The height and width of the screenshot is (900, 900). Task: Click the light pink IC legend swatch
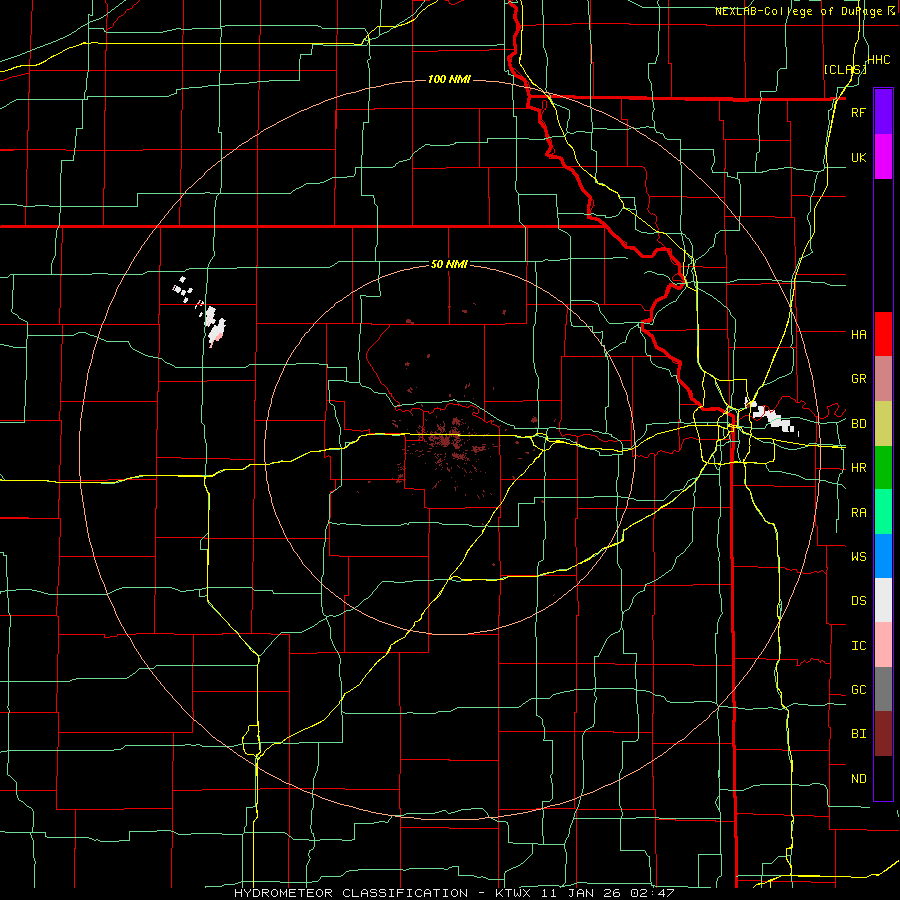[883, 645]
